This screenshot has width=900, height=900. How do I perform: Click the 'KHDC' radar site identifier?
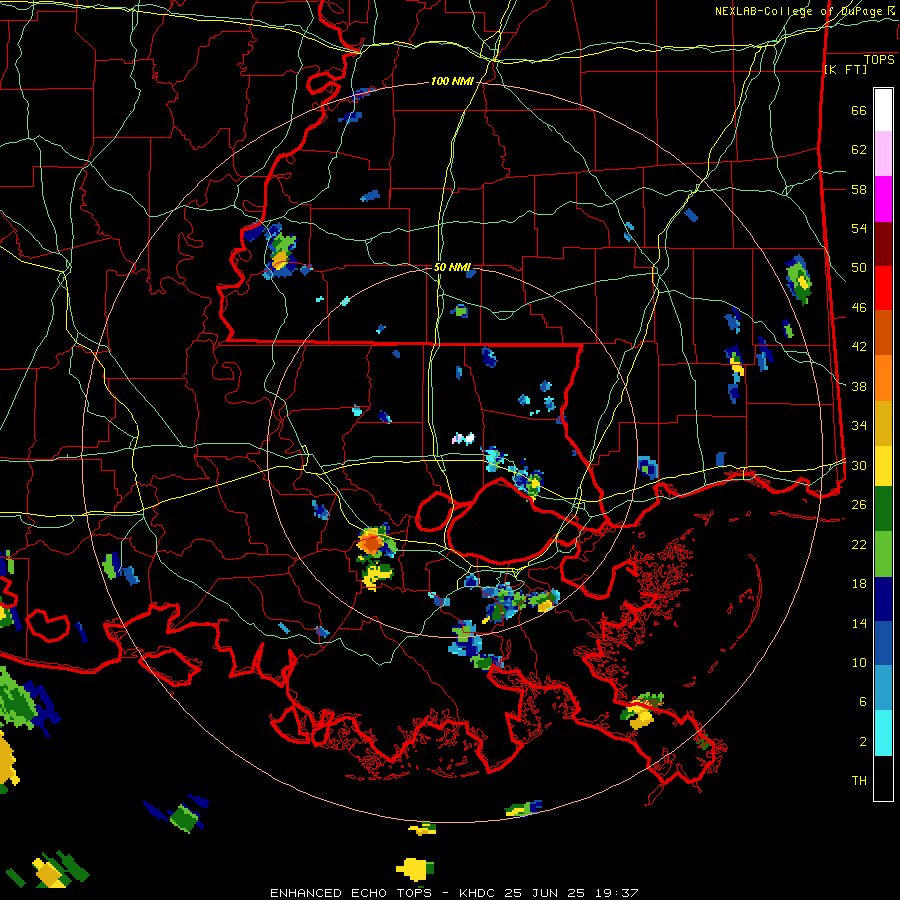pos(478,893)
